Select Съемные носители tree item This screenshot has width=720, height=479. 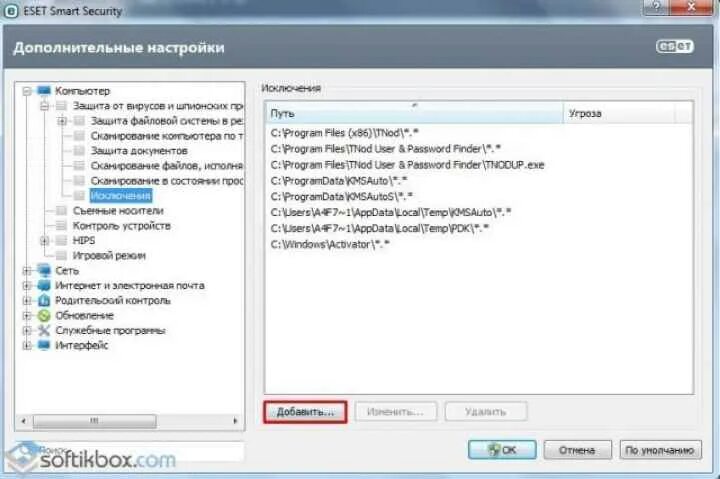(x=118, y=211)
